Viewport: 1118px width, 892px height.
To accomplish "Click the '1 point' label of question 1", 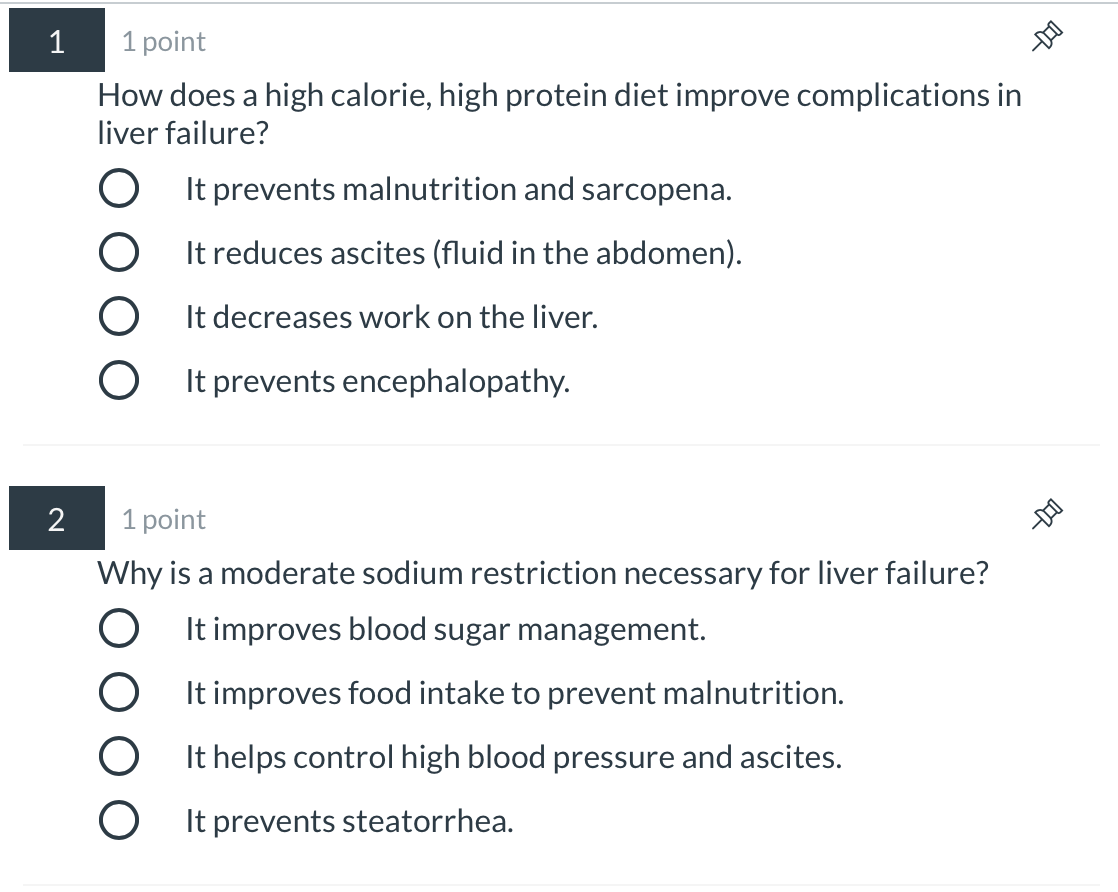I will tap(164, 42).
